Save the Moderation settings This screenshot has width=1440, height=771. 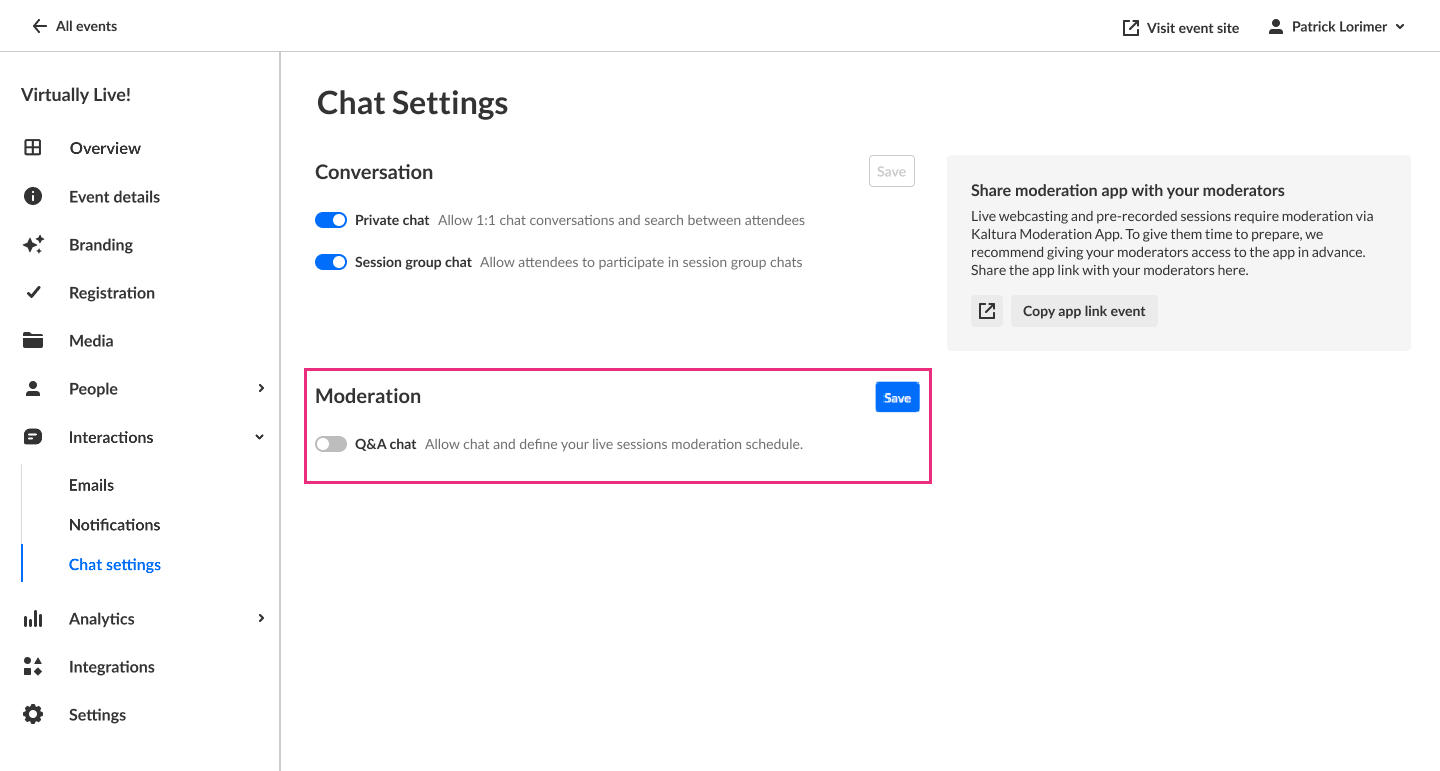point(897,398)
